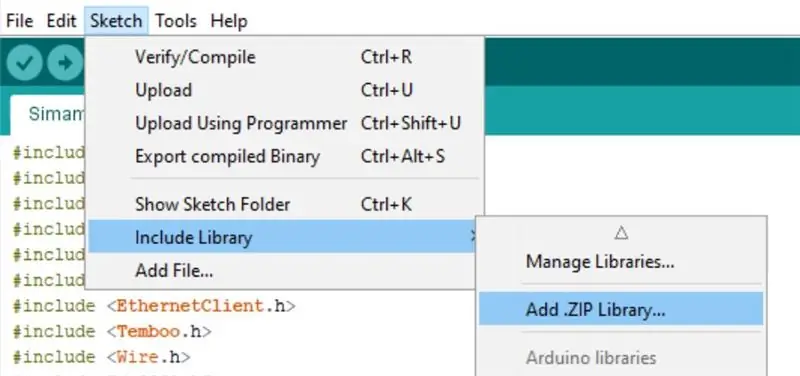This screenshot has height=376, width=800.
Task: Click the Upload arrow toolbar icon
Action: [64, 63]
